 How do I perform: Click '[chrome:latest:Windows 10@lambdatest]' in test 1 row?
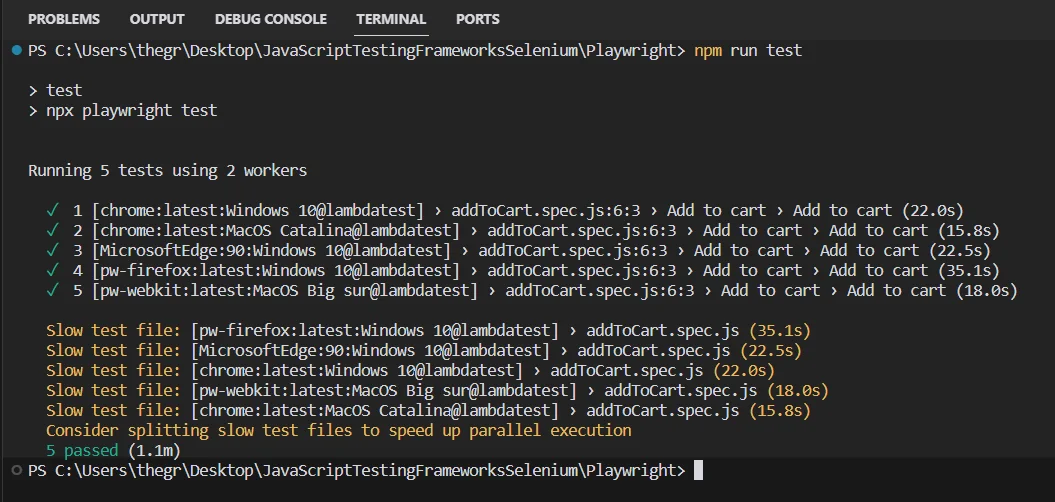(x=258, y=211)
